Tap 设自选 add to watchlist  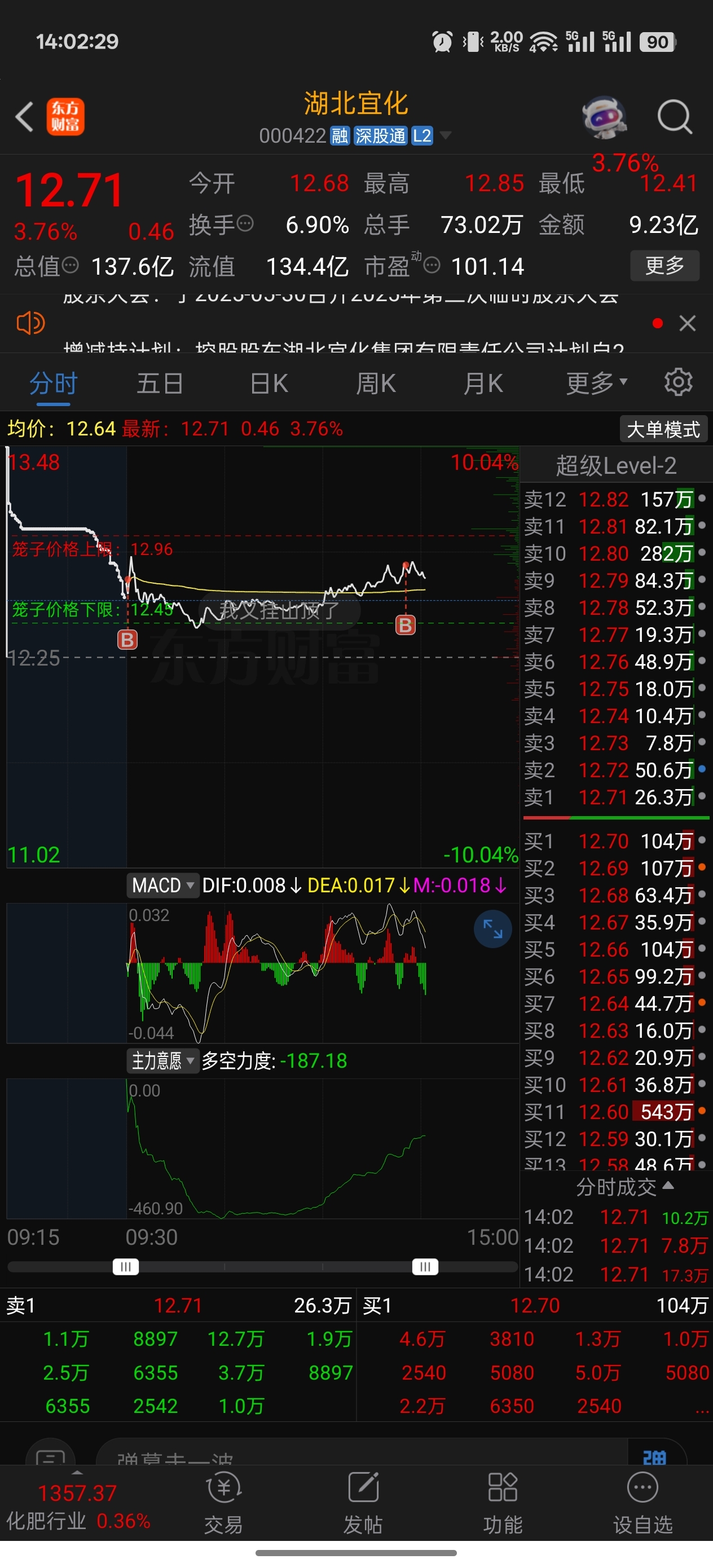click(x=643, y=1503)
